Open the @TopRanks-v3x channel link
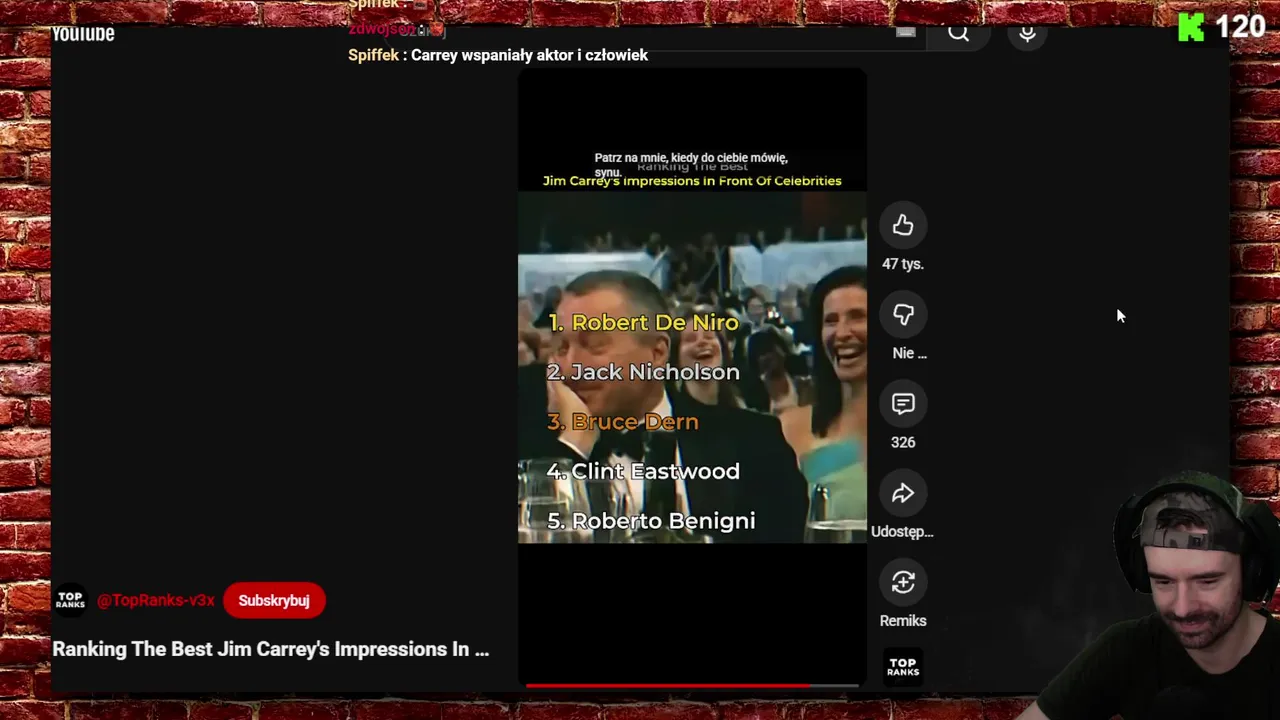1280x720 pixels. click(156, 600)
